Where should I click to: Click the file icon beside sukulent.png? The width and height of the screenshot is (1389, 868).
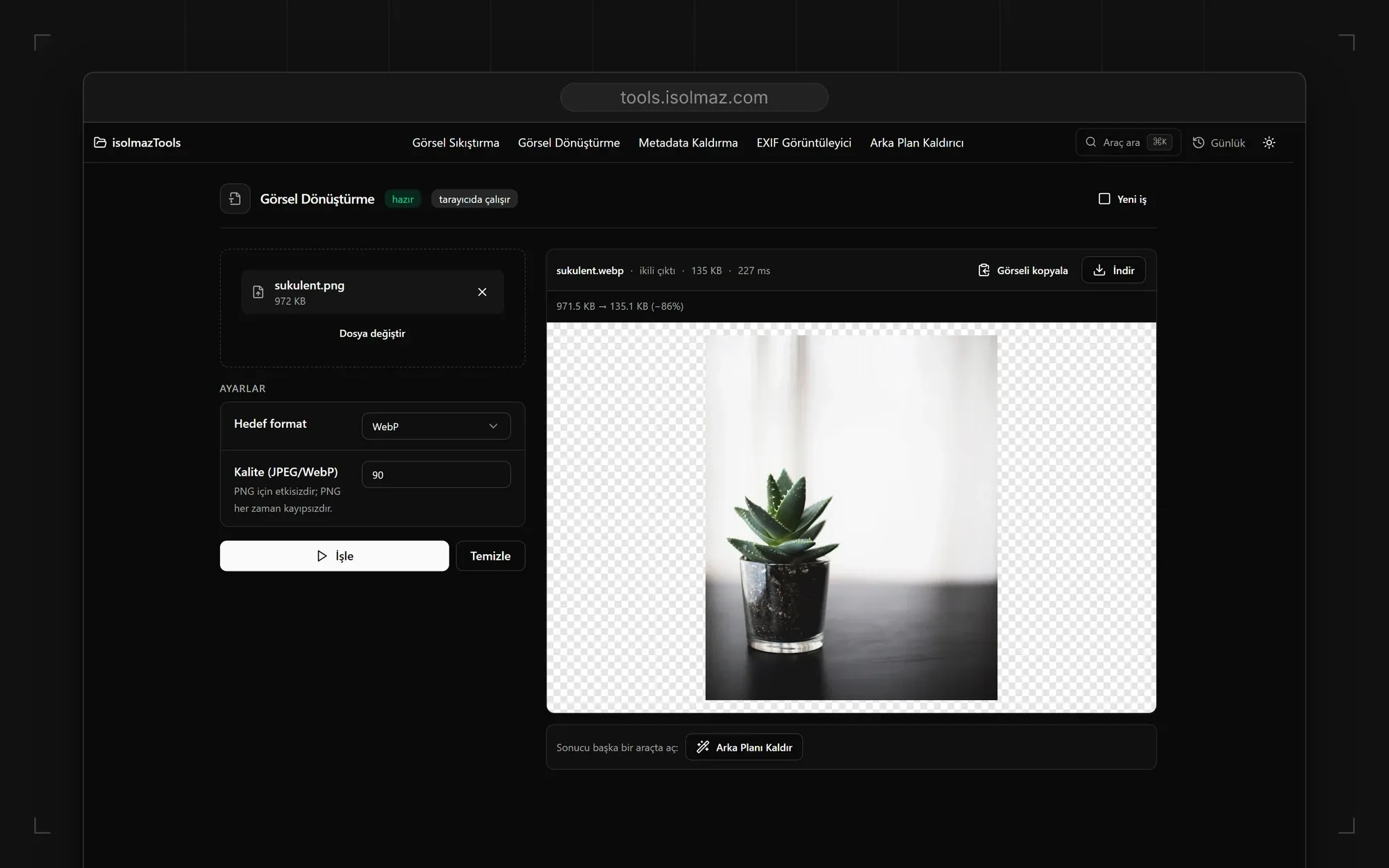coord(258,292)
